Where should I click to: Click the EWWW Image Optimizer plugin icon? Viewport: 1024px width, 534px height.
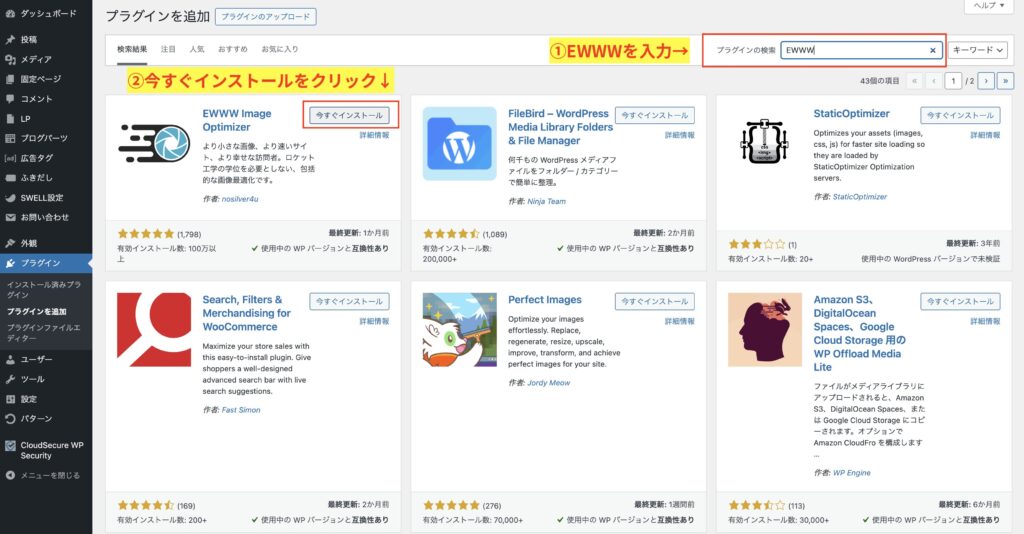point(154,144)
